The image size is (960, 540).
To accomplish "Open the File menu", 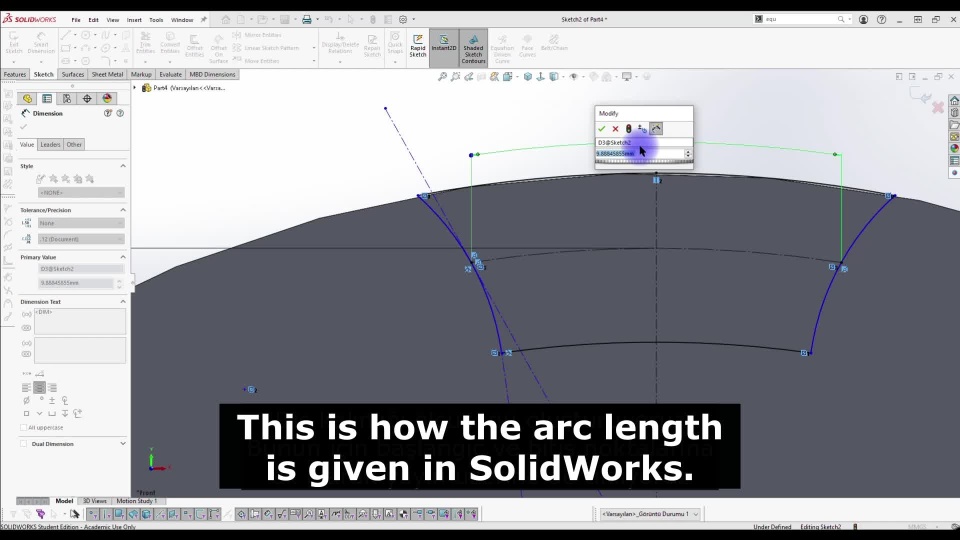I will point(76,20).
